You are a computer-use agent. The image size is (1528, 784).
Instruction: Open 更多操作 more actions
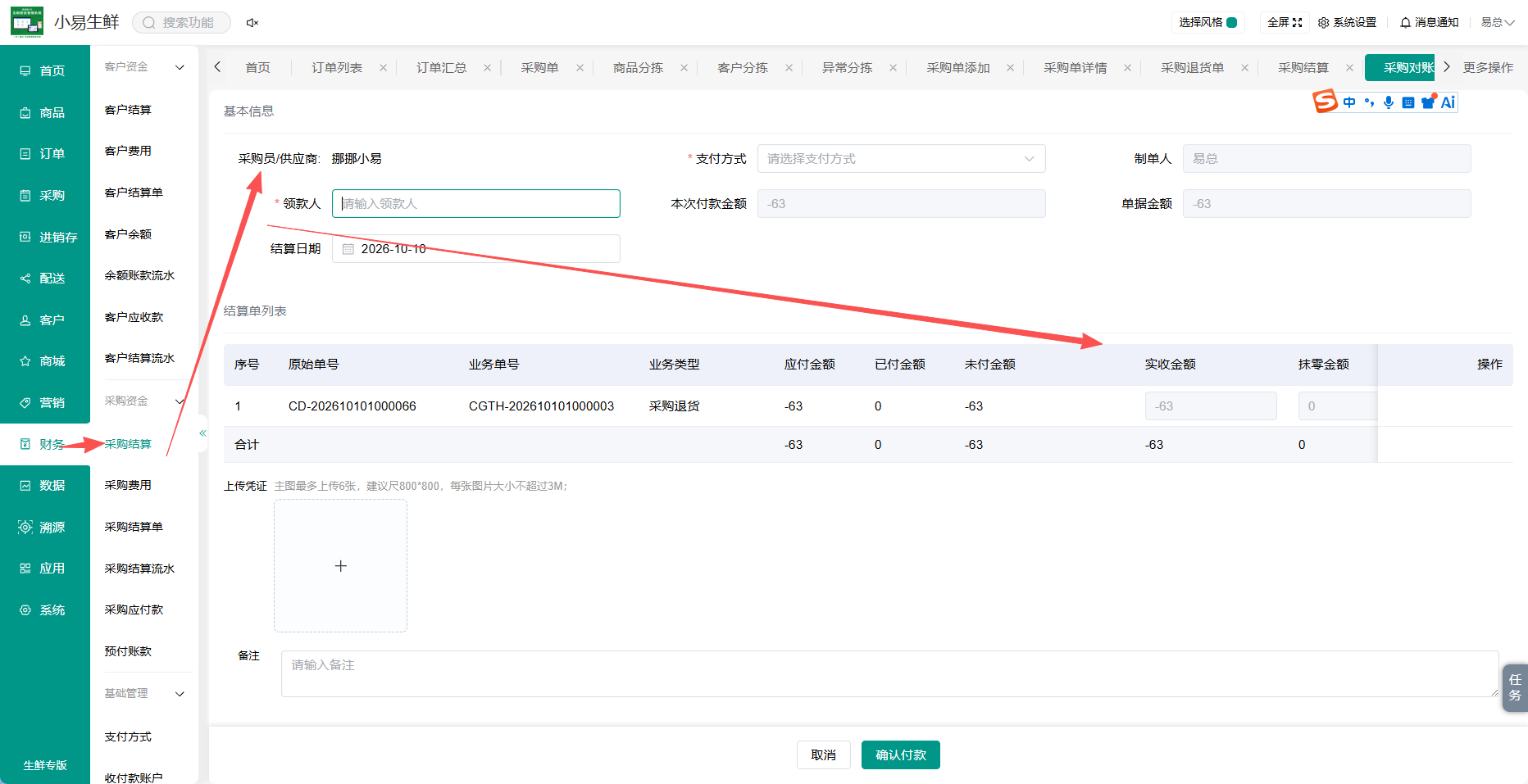(1488, 68)
